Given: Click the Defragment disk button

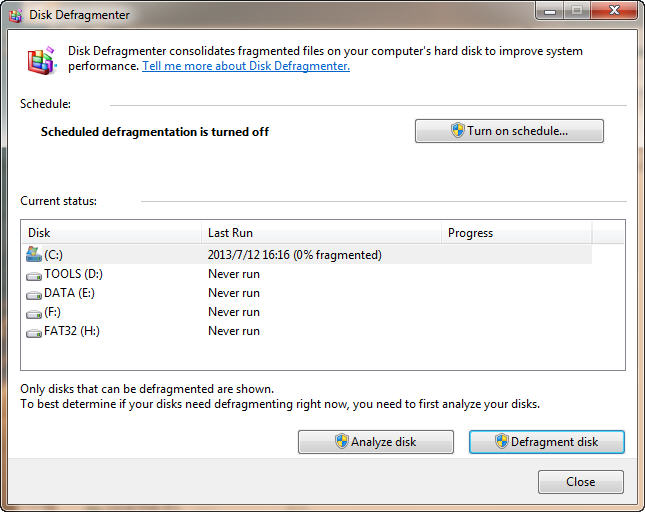Looking at the screenshot, I should pyautogui.click(x=547, y=442).
